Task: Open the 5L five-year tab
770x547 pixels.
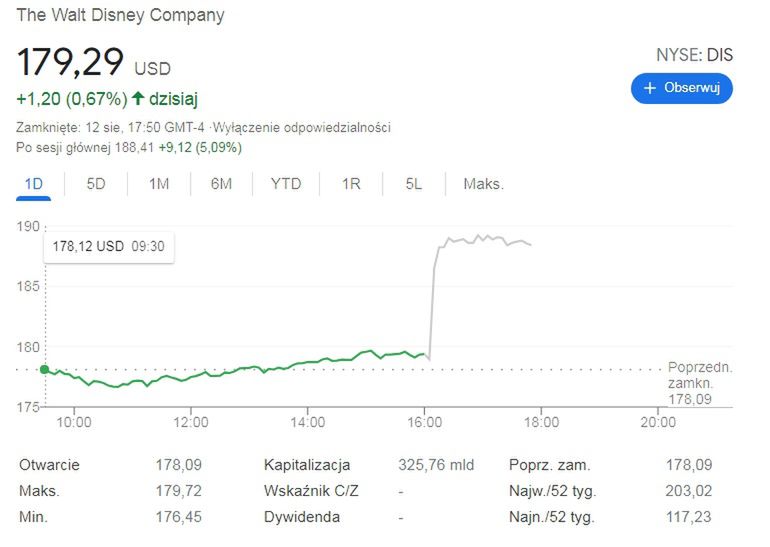Action: pos(413,184)
